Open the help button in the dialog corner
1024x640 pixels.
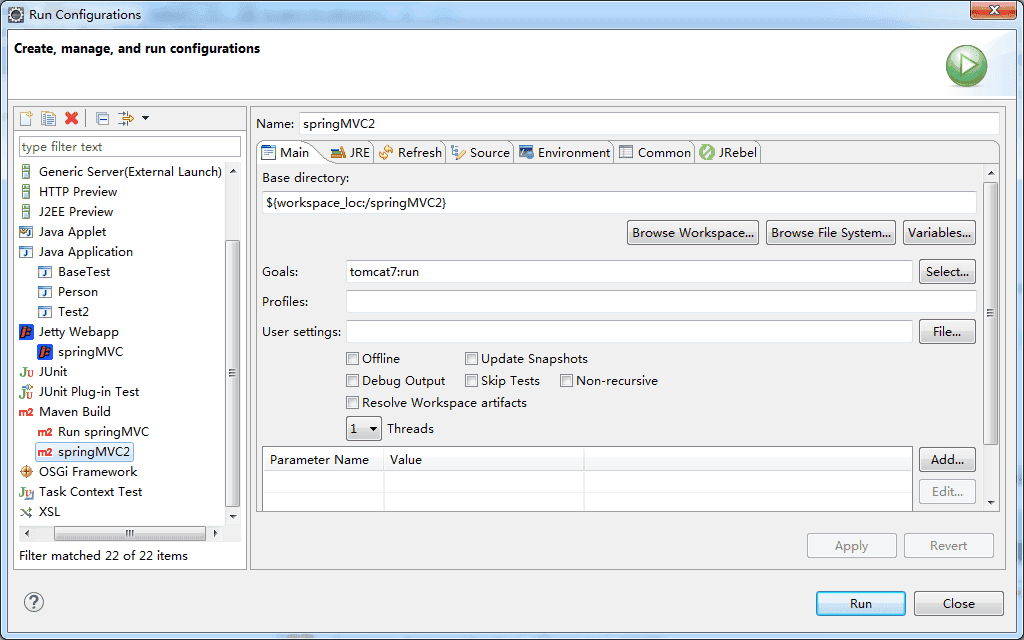click(x=33, y=602)
